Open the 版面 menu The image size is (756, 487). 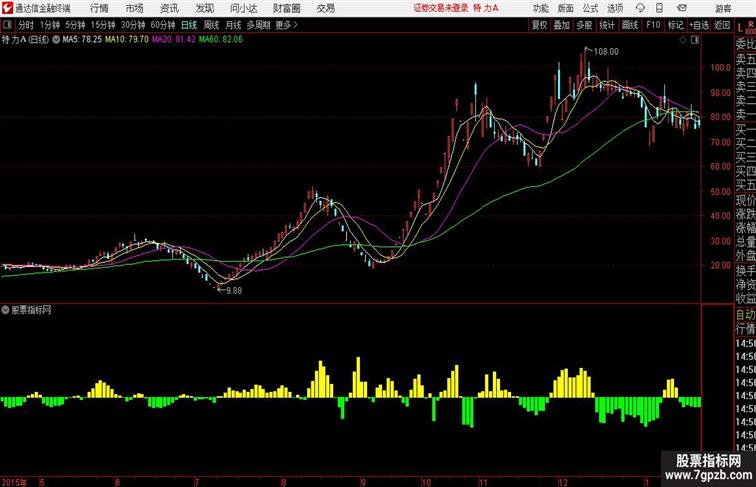pos(566,8)
